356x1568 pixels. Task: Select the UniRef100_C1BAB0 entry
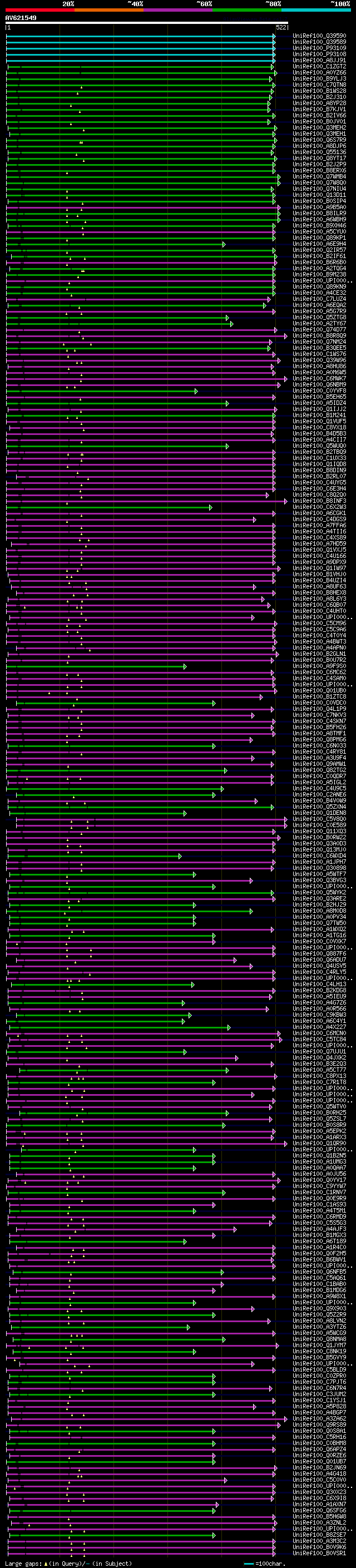pos(319,1284)
